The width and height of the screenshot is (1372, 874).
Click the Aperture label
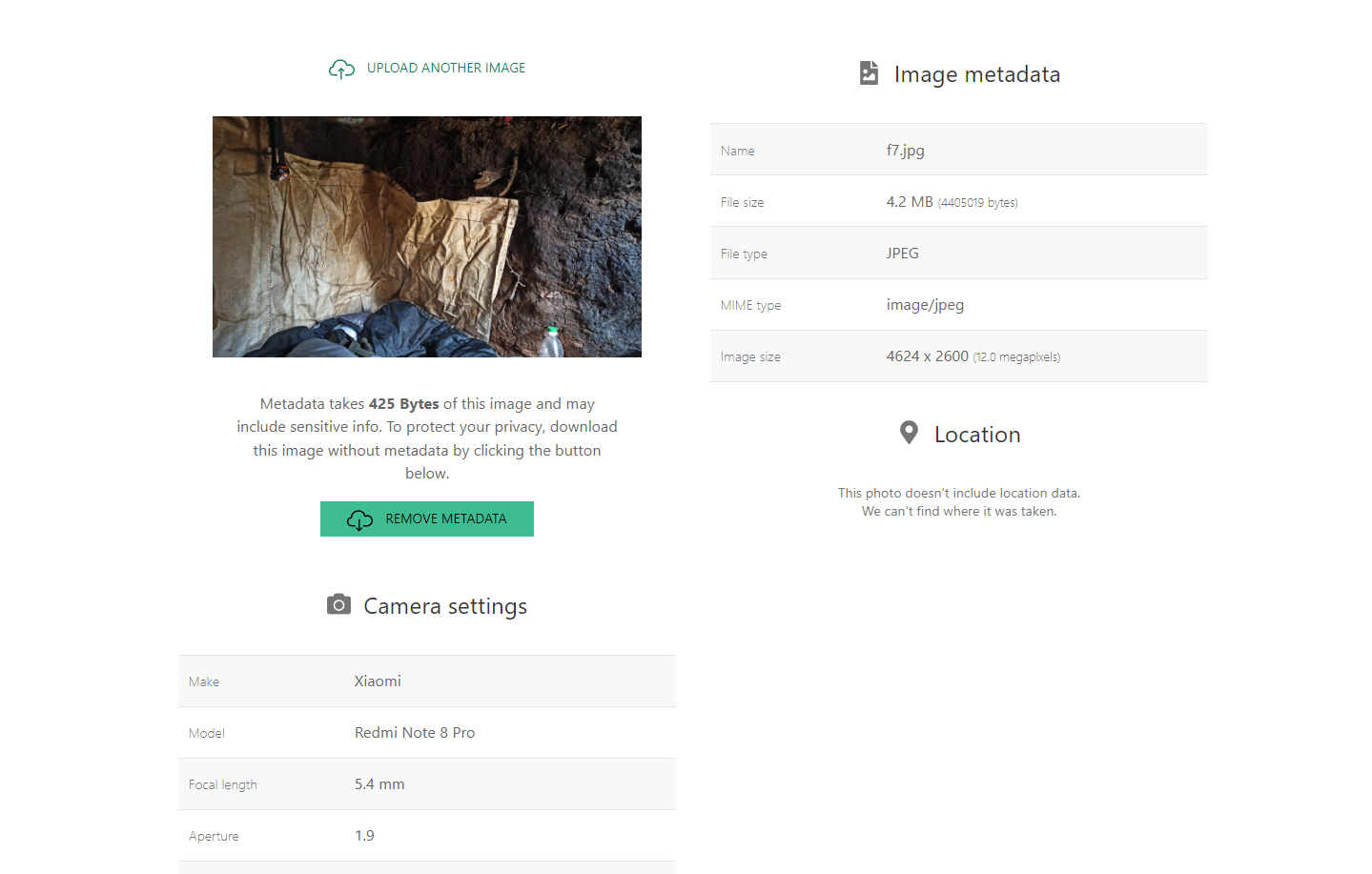coord(214,836)
